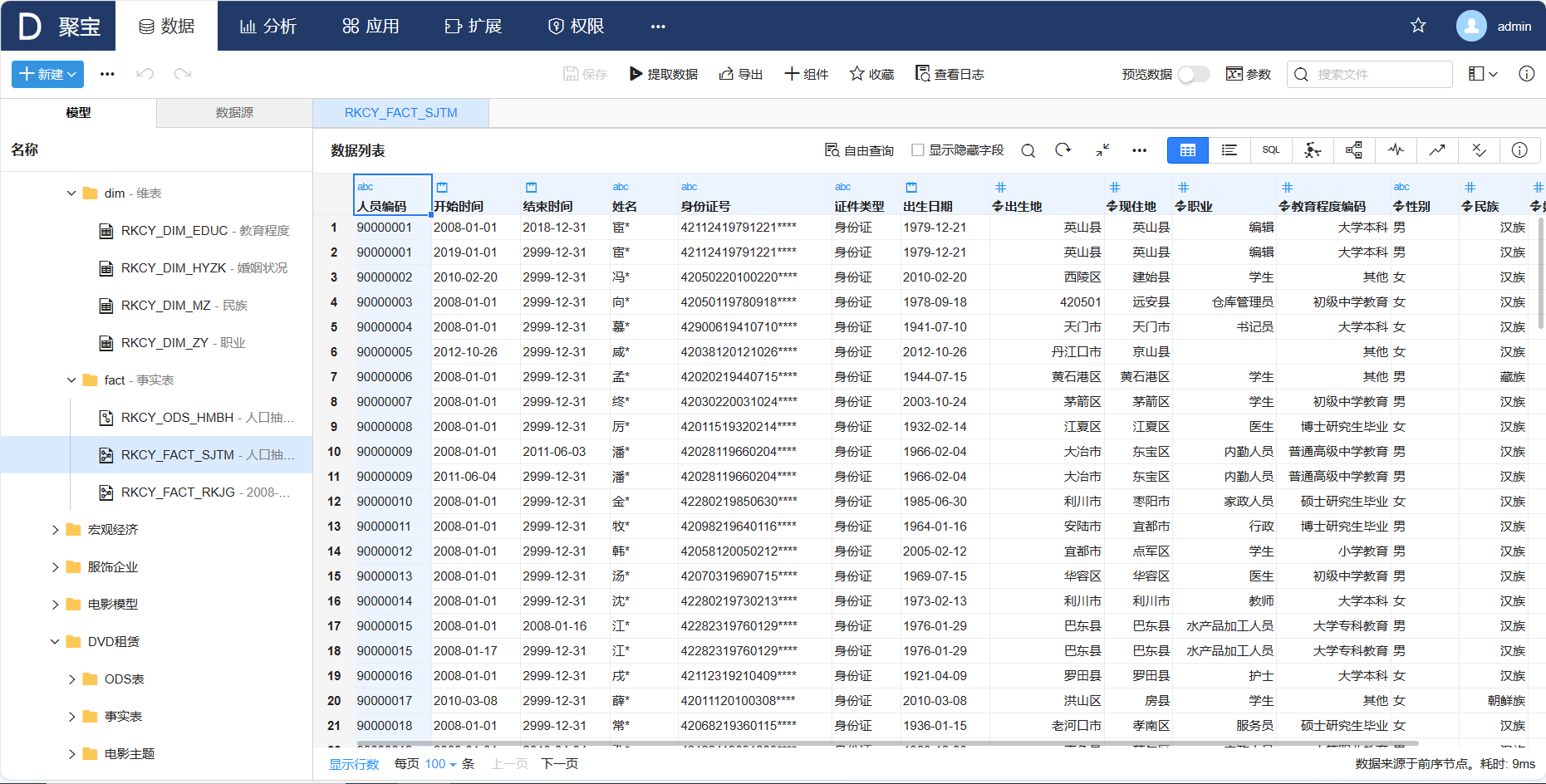Screen dimensions: 1546x784
Task: Click 提取数据 to extract data
Action: coord(664,74)
